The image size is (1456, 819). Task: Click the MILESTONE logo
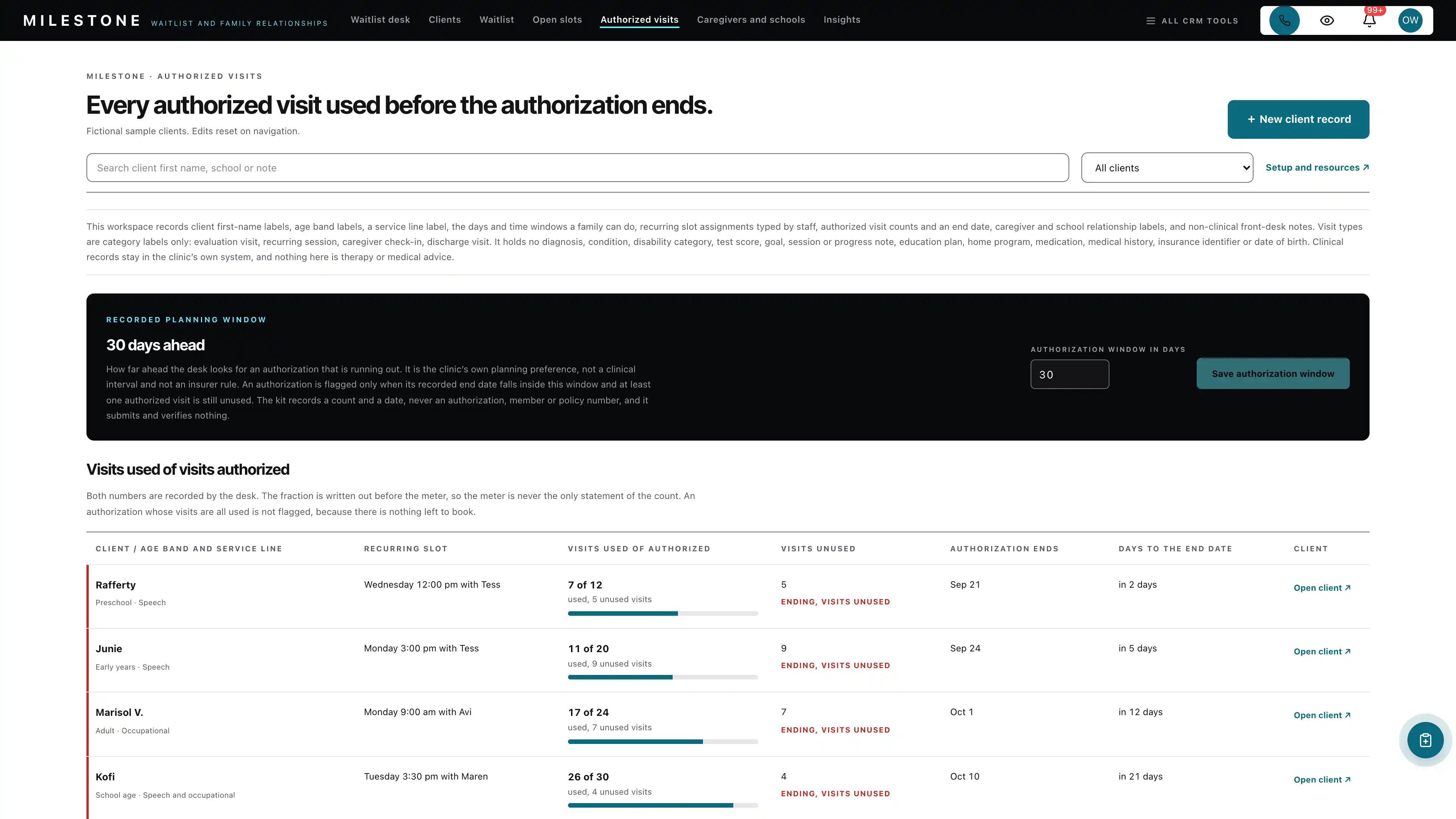[x=82, y=20]
